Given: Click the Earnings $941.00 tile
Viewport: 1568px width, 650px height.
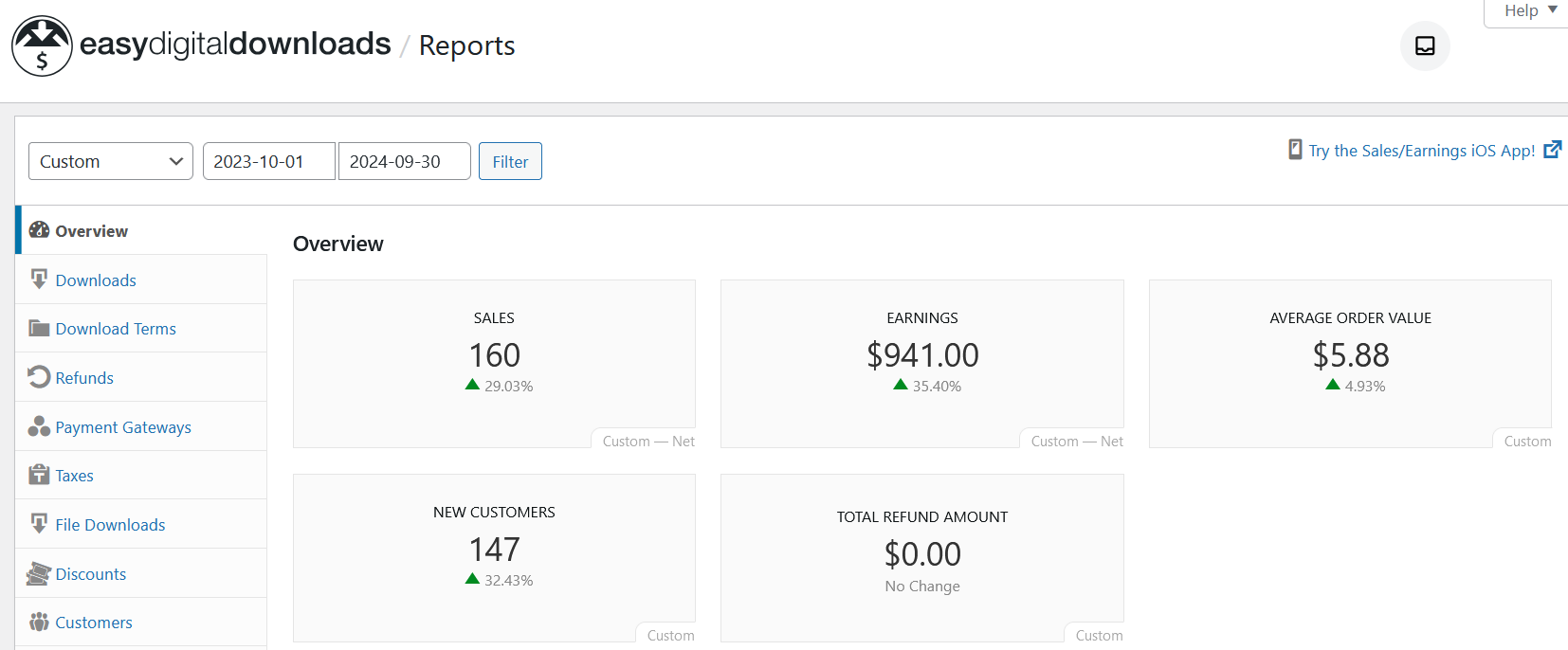Looking at the screenshot, I should coord(921,355).
